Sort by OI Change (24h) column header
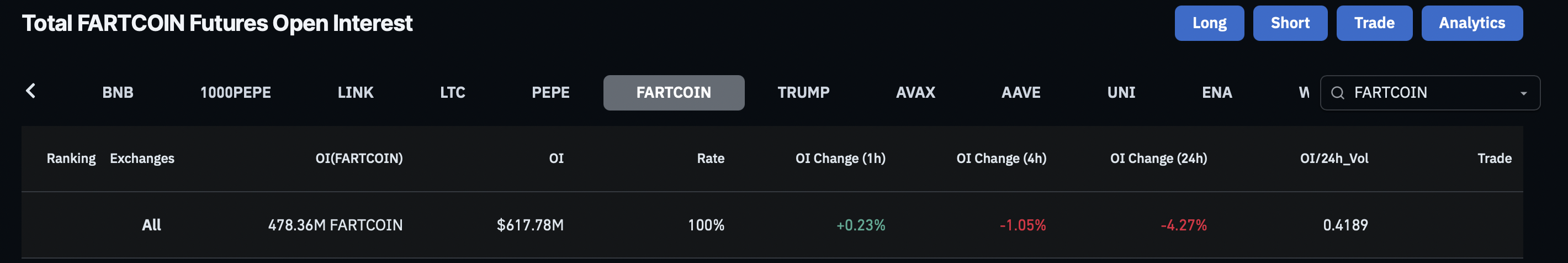The image size is (1568, 263). click(1158, 158)
